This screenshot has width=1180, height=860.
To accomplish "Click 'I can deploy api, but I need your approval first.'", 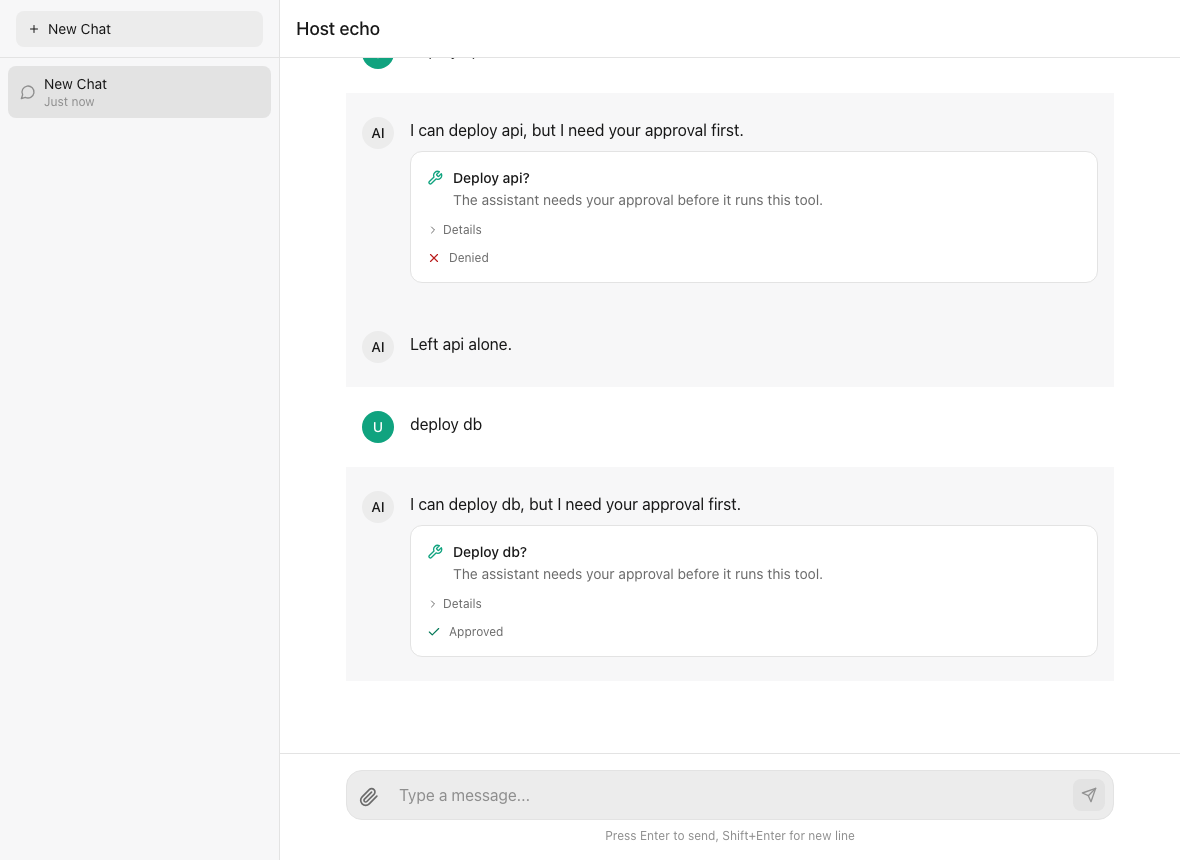I will click(576, 131).
